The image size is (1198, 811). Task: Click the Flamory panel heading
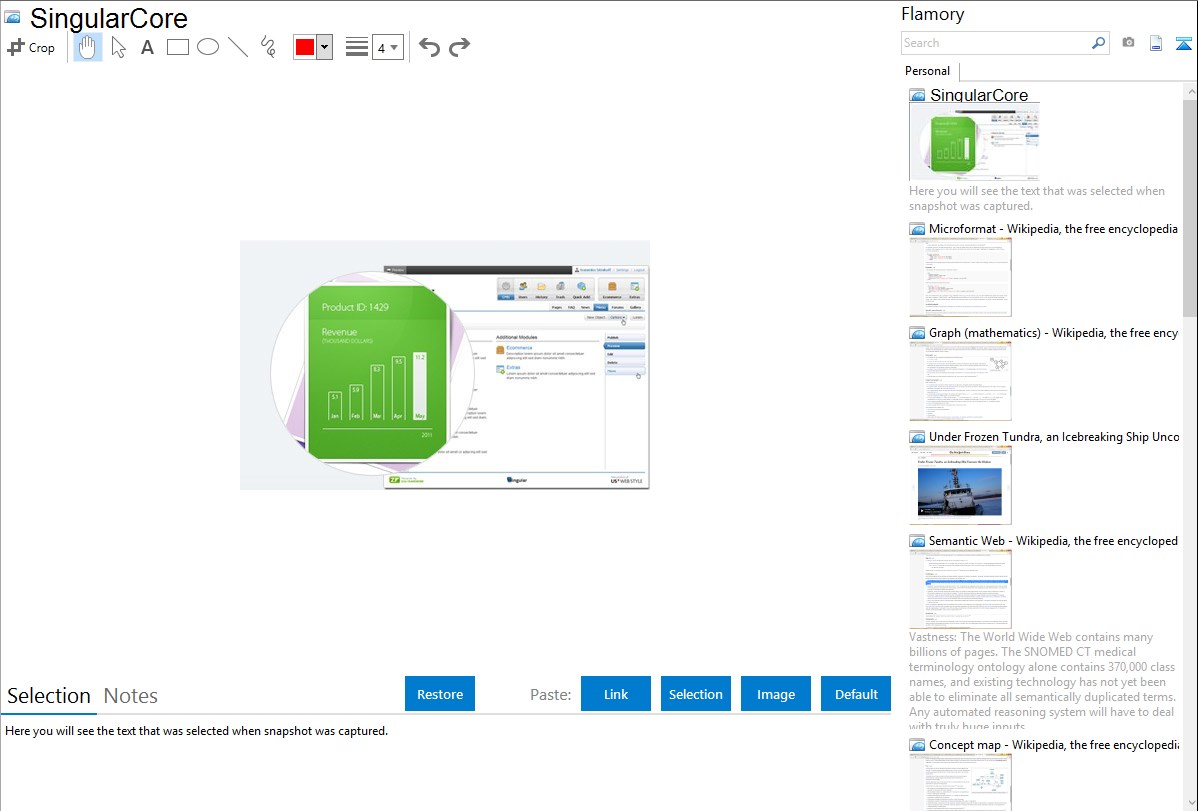(932, 14)
